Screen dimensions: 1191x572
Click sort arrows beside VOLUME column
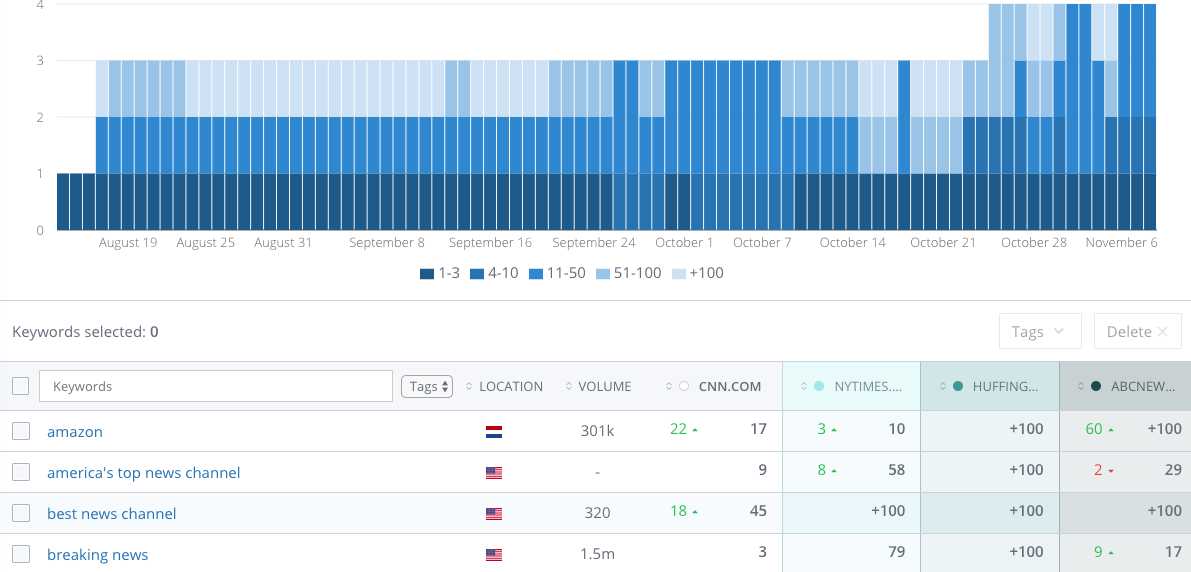[569, 387]
